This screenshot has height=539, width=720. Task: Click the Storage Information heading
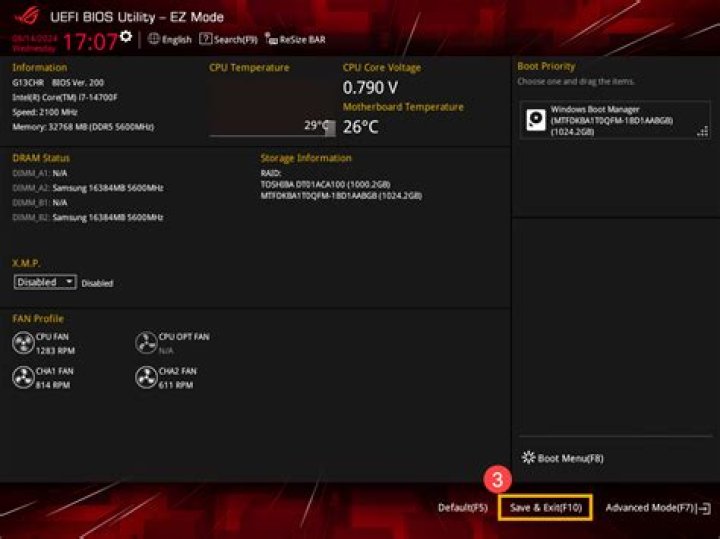pyautogui.click(x=306, y=158)
